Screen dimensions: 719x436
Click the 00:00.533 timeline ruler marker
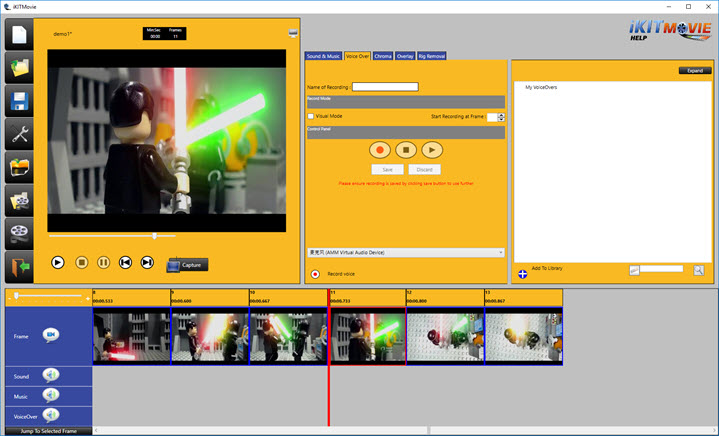point(103,301)
